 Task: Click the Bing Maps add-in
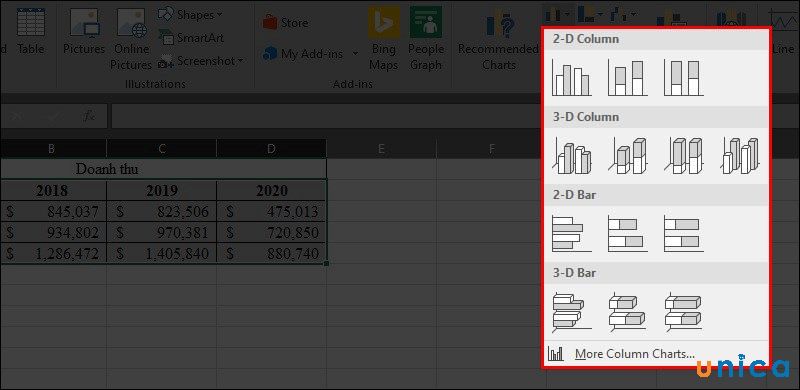384,39
